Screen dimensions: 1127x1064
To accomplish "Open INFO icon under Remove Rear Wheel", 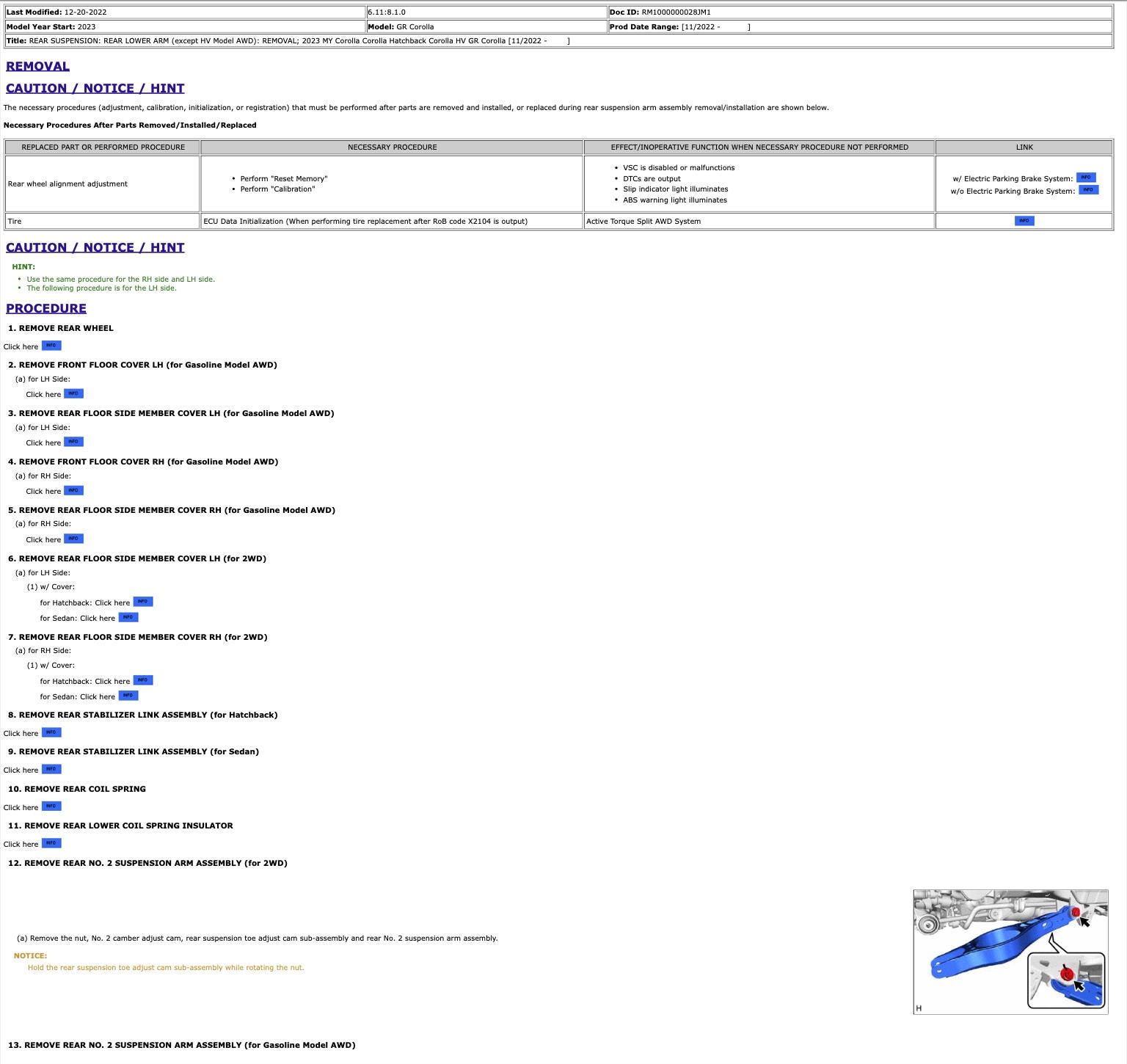I will click(x=51, y=346).
